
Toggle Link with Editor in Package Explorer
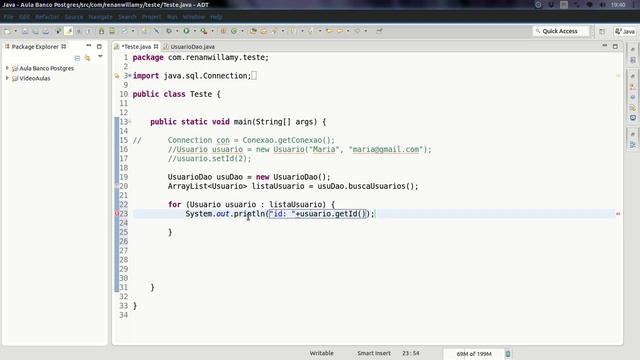click(x=87, y=58)
